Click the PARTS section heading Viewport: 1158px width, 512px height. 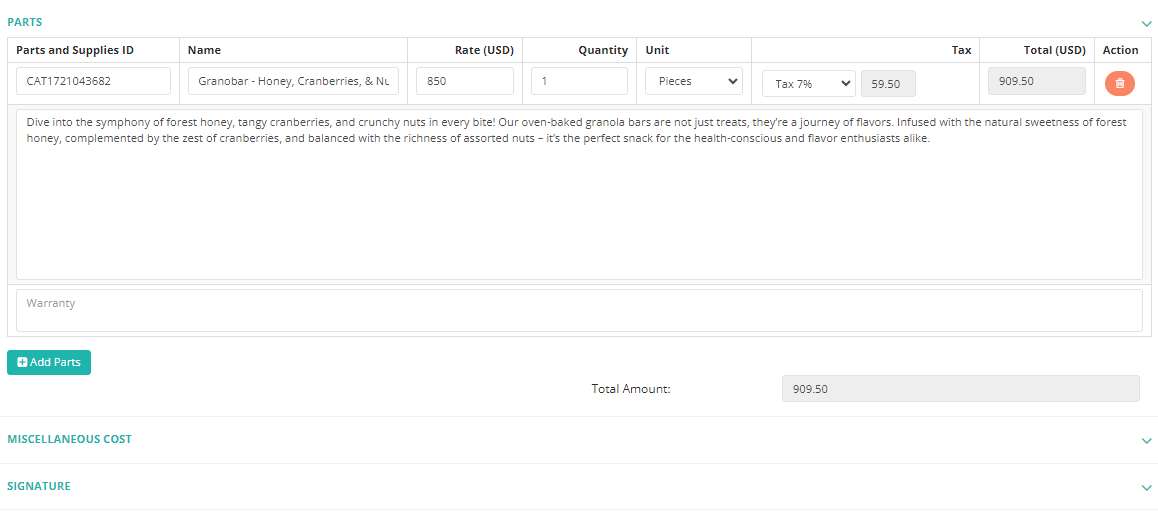coord(24,22)
